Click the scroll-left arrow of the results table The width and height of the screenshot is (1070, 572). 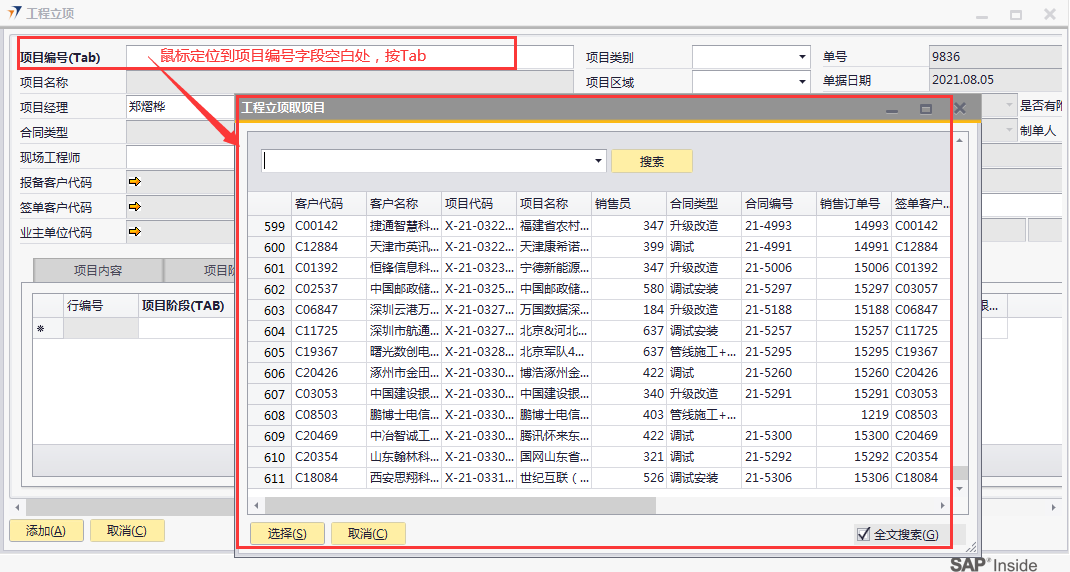[x=256, y=505]
